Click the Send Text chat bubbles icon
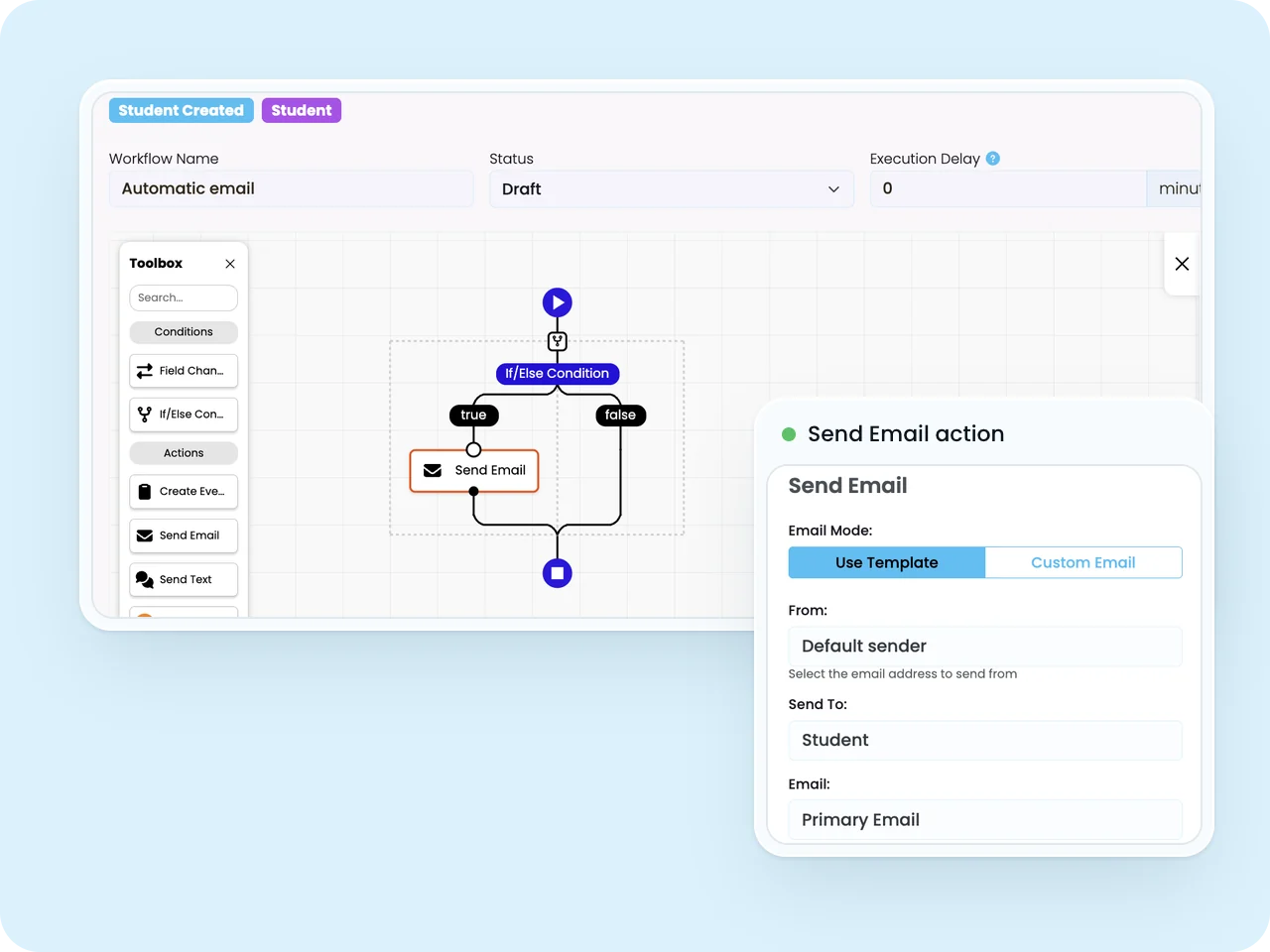This screenshot has height=952, width=1270. pos(145,579)
